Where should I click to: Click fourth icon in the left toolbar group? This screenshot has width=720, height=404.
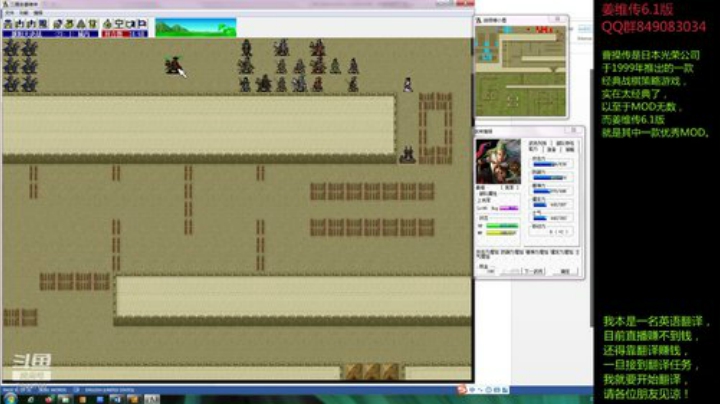coord(43,24)
